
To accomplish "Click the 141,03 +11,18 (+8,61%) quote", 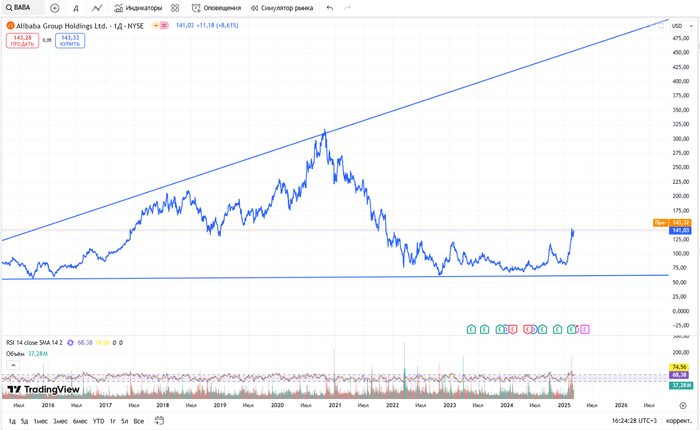I will (x=207, y=26).
